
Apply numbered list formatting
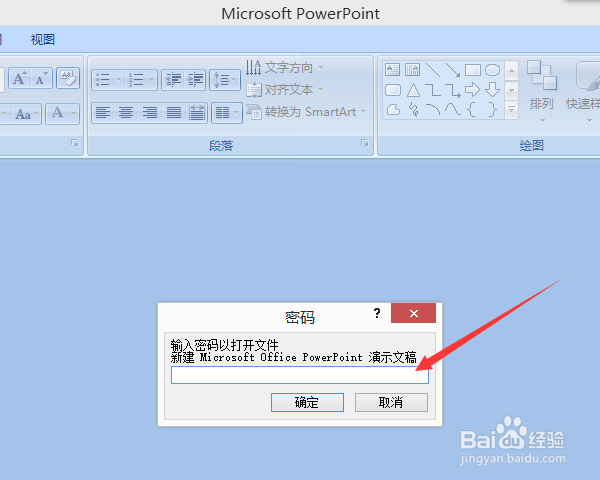click(x=136, y=80)
